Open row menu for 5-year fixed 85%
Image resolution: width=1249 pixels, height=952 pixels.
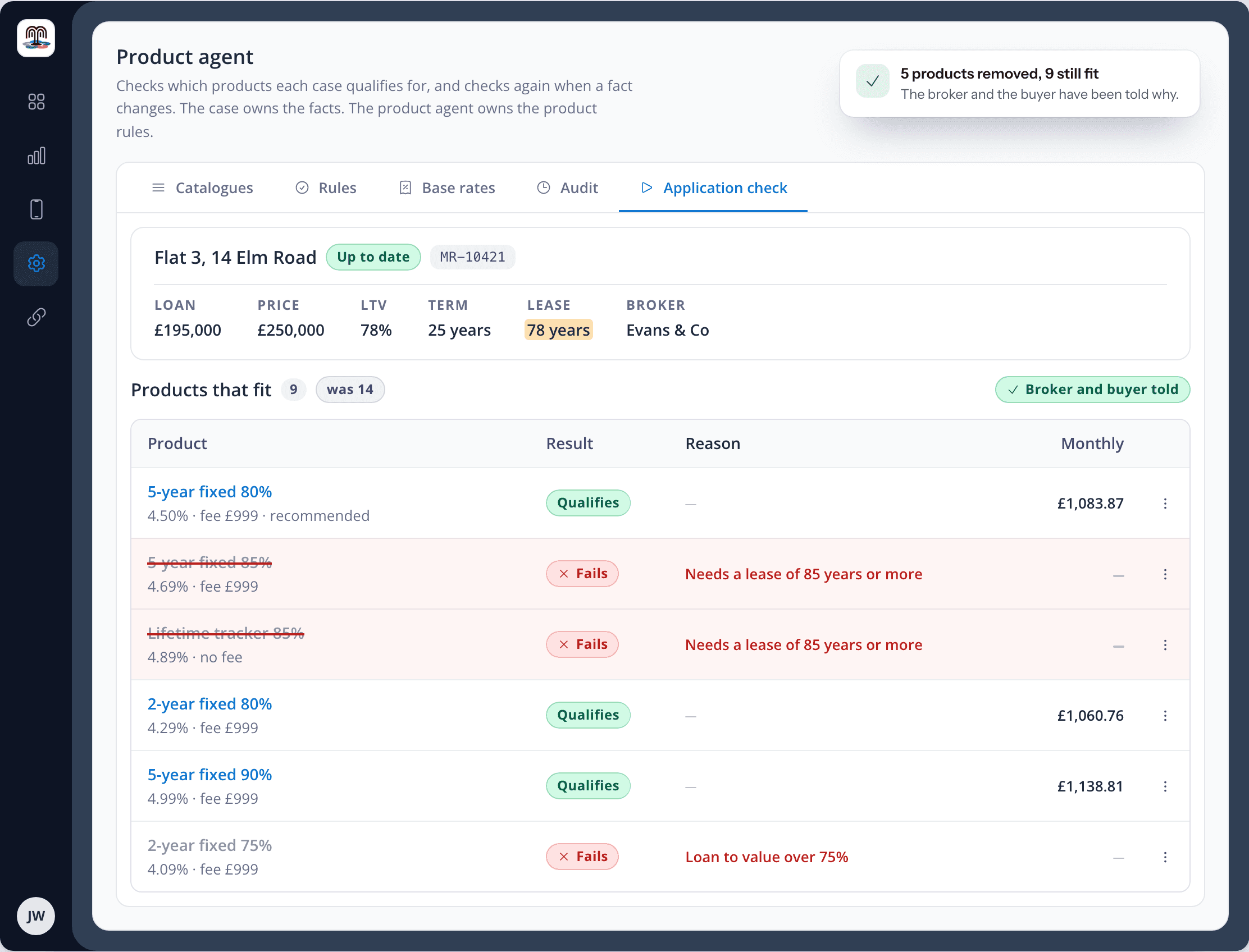1165,574
